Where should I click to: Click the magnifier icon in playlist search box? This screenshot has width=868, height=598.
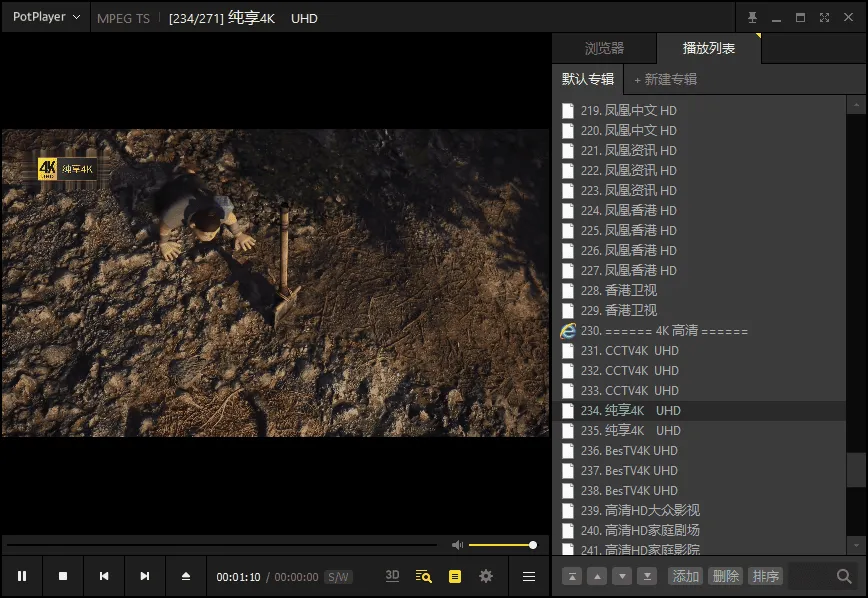[x=843, y=577]
